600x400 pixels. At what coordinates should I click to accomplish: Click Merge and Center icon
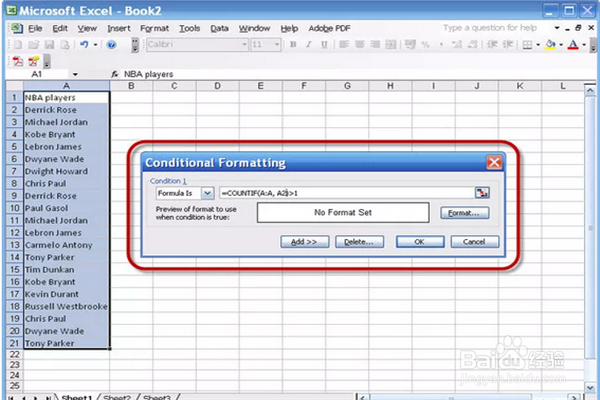[x=391, y=45]
